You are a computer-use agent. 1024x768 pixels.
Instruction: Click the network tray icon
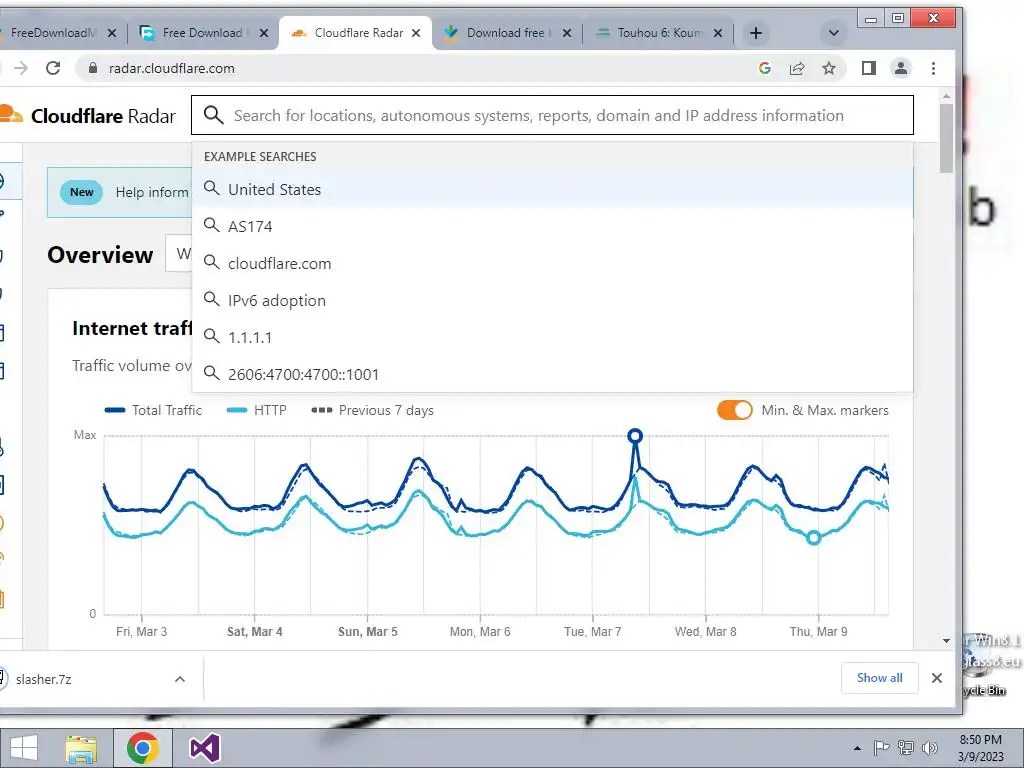(x=906, y=748)
